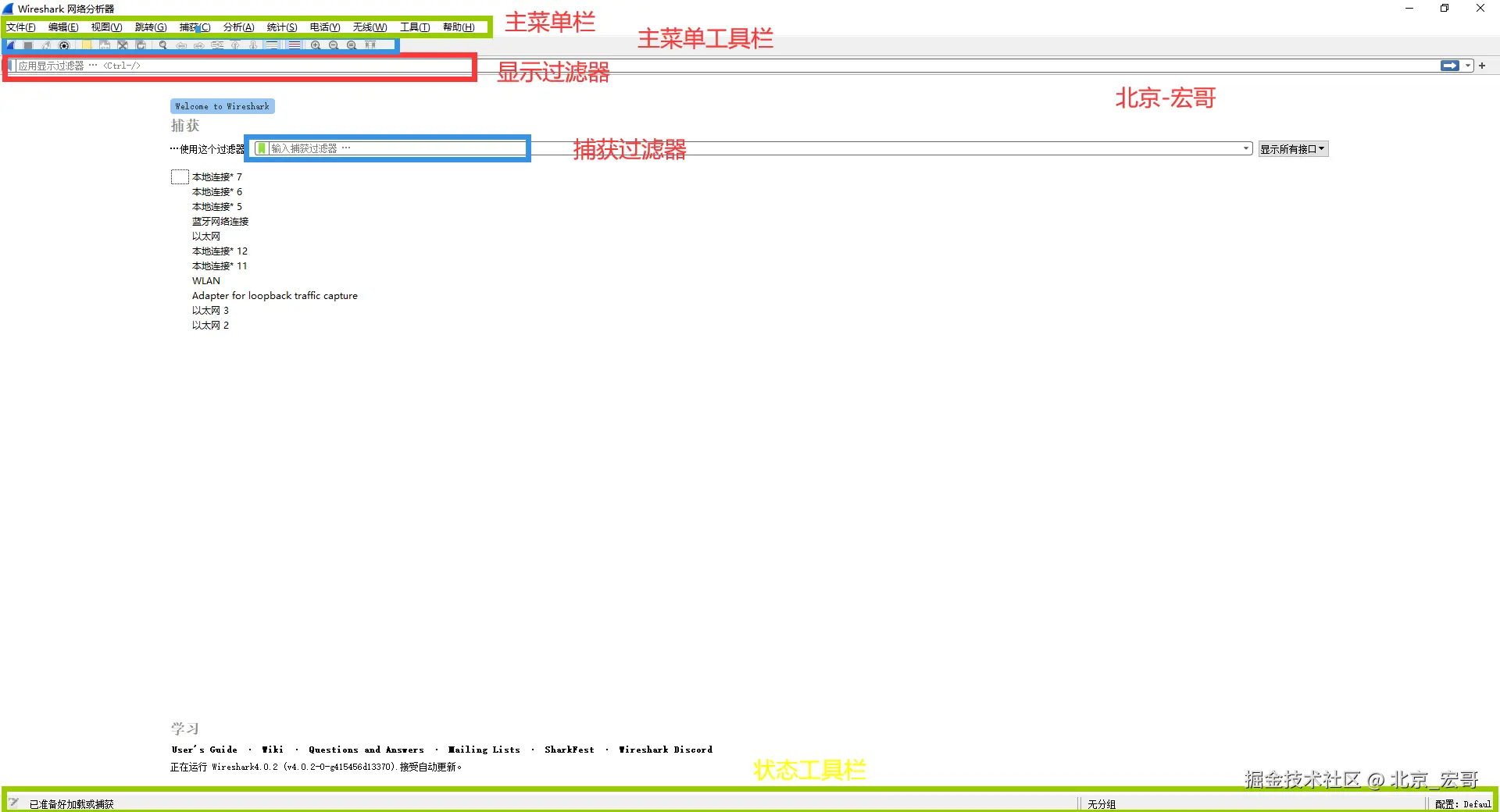Expand the display filter history dropdown

coord(1468,66)
